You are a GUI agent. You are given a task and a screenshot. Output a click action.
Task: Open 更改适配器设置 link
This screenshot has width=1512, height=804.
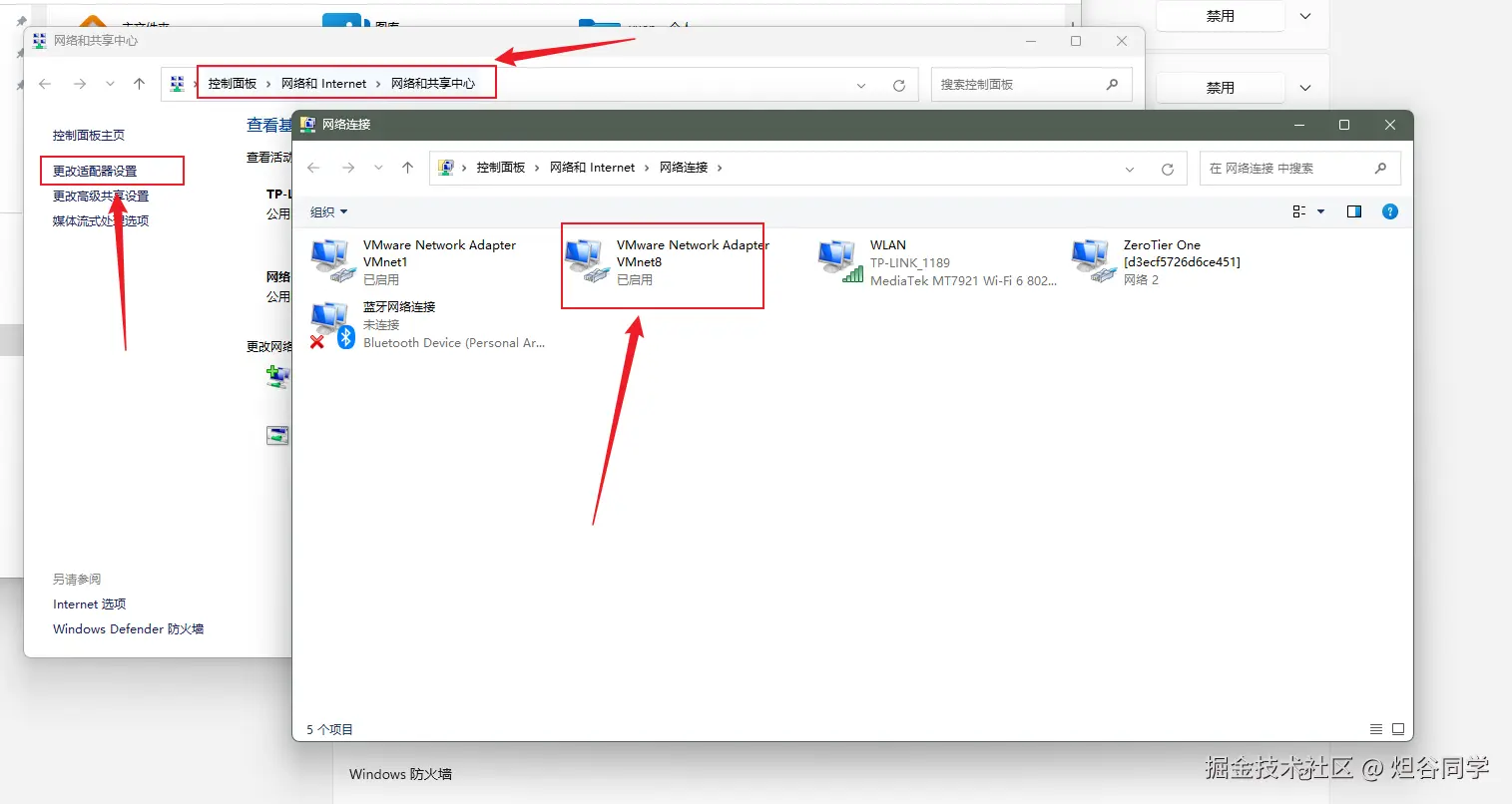[x=95, y=171]
